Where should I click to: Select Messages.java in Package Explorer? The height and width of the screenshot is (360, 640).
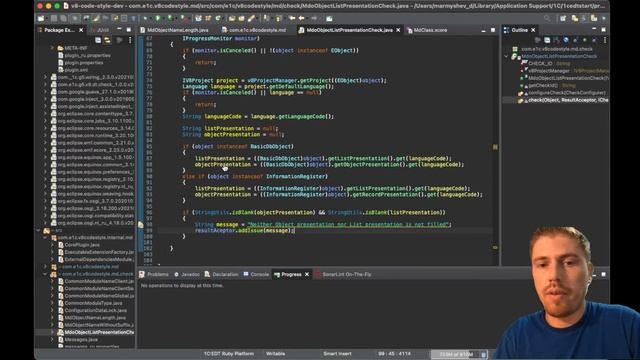tap(78, 340)
